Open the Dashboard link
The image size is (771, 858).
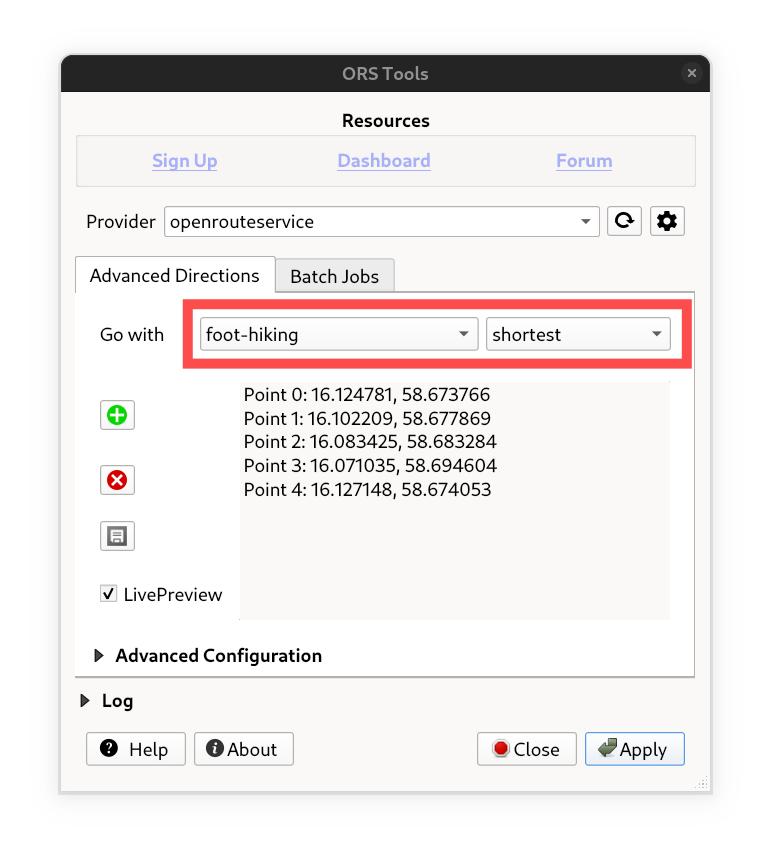[x=384, y=161]
